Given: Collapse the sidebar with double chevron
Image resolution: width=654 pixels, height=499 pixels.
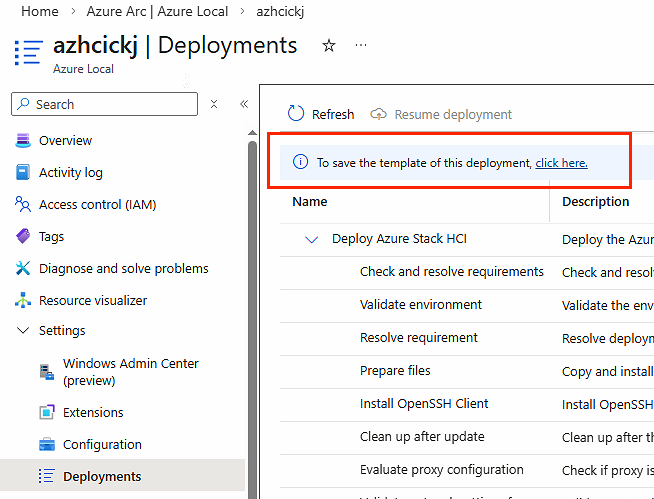Looking at the screenshot, I should pos(243,104).
